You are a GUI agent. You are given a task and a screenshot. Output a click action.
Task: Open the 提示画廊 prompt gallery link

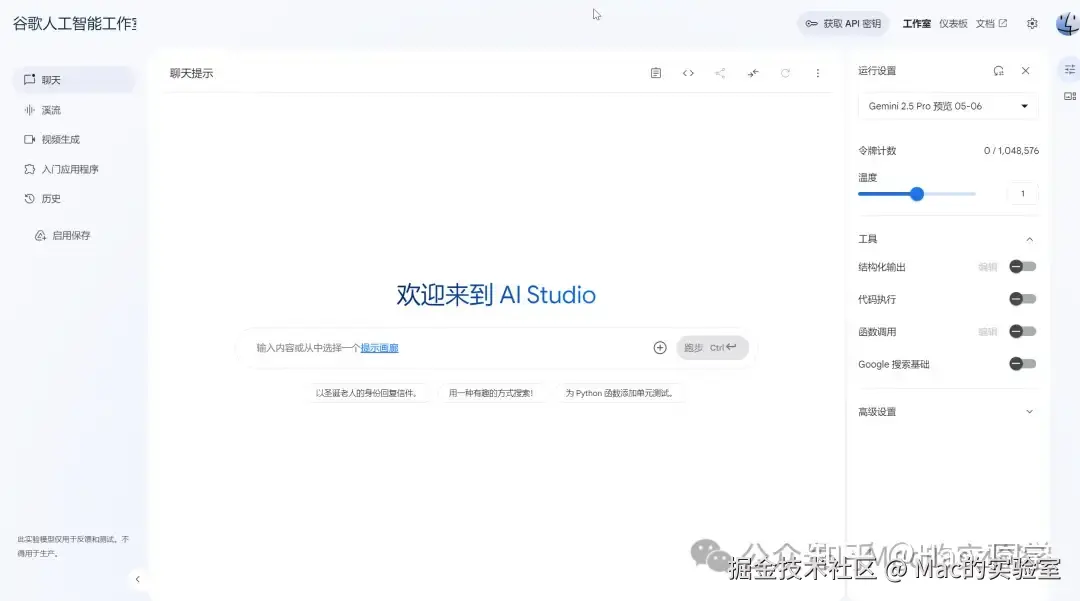pyautogui.click(x=380, y=348)
